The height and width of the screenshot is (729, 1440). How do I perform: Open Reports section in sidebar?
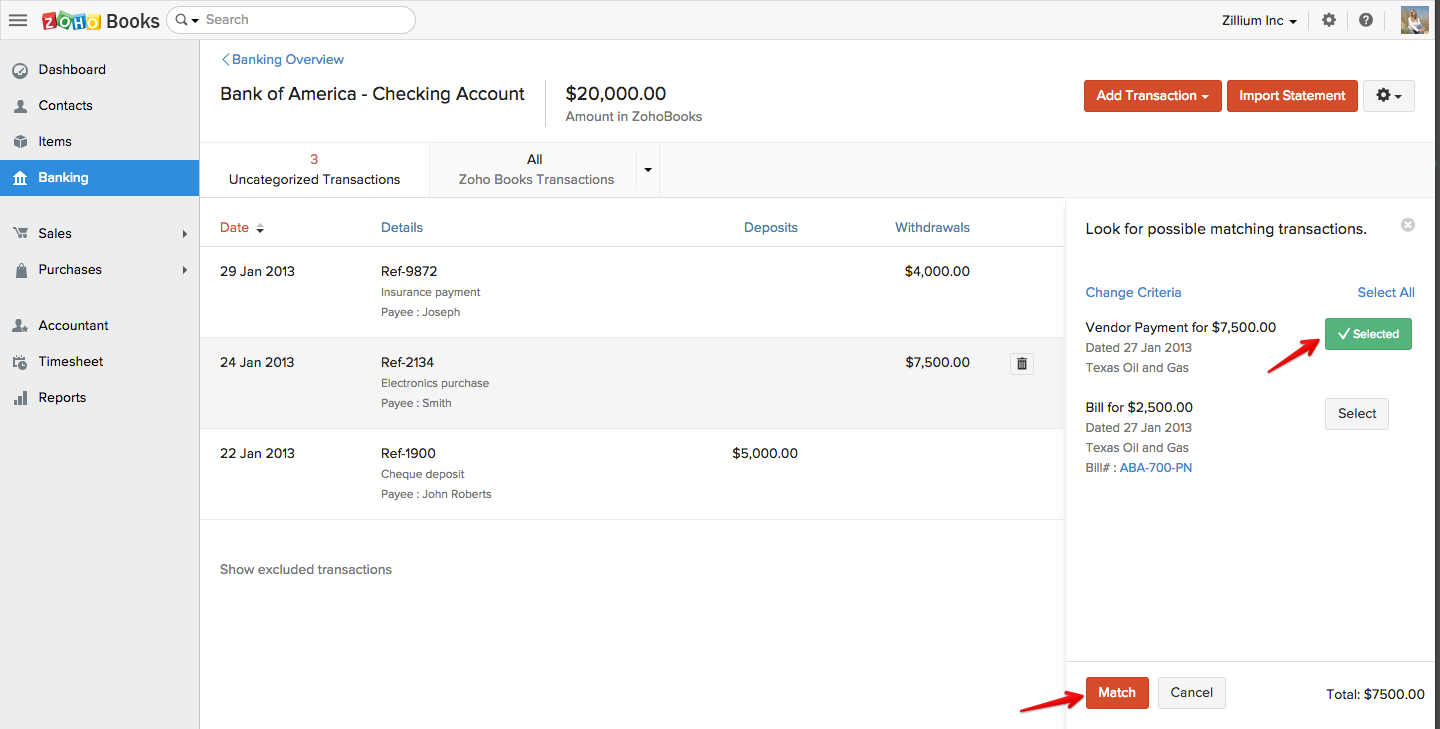point(62,398)
